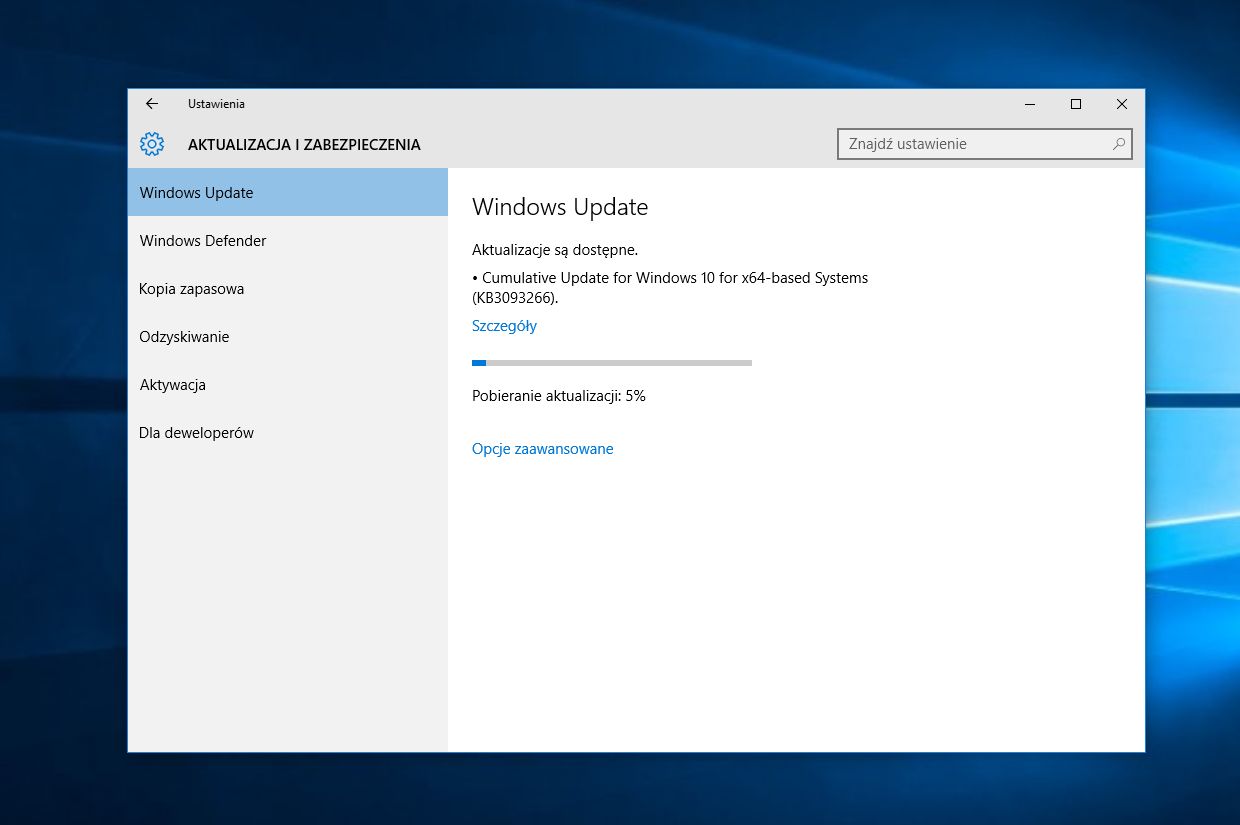The height and width of the screenshot is (825, 1240).
Task: Open Windows Defender section
Action: [288, 240]
